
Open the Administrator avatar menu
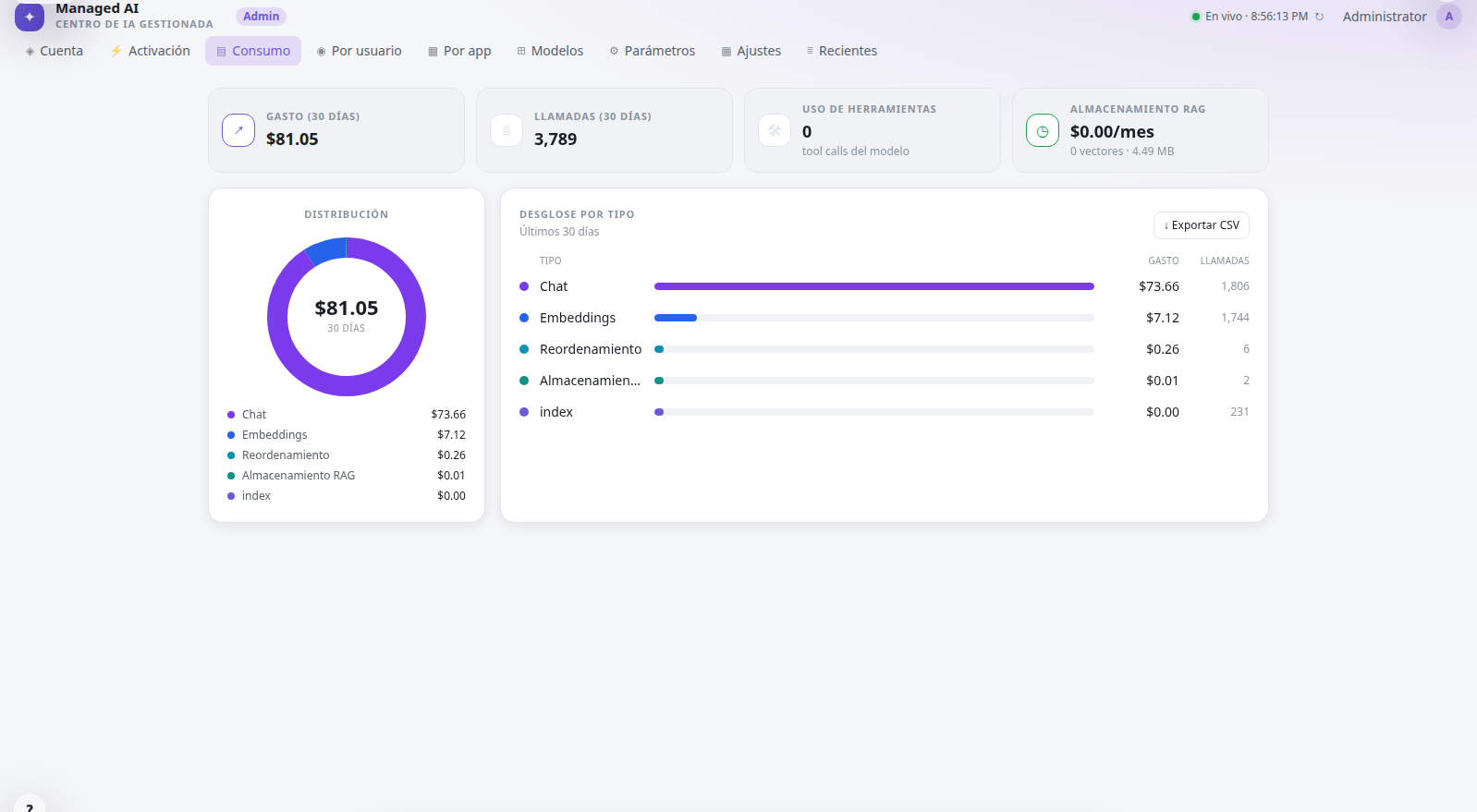pyautogui.click(x=1449, y=17)
